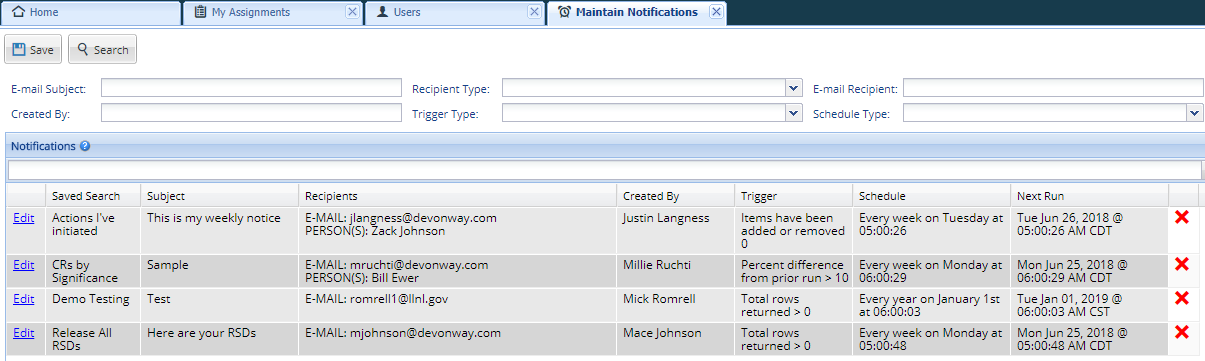Click the 'Mick Romrell' creator cell

[x=675, y=305]
